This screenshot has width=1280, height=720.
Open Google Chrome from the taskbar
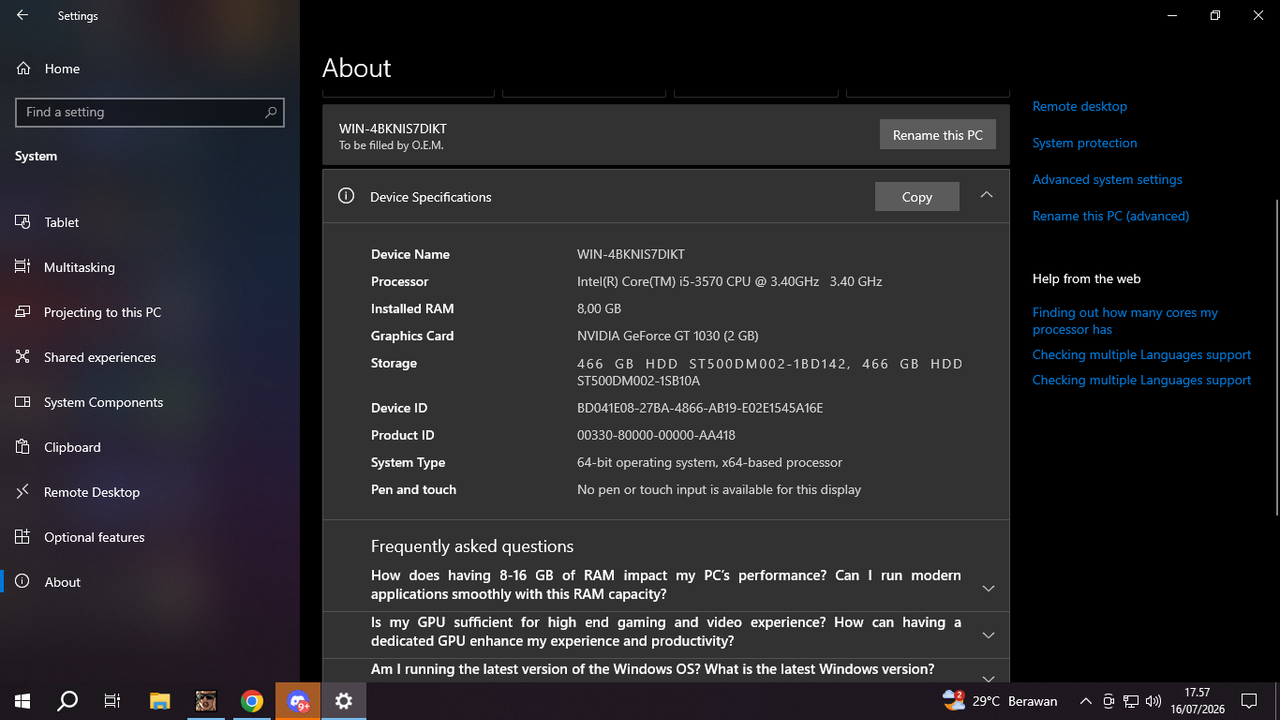pos(252,701)
